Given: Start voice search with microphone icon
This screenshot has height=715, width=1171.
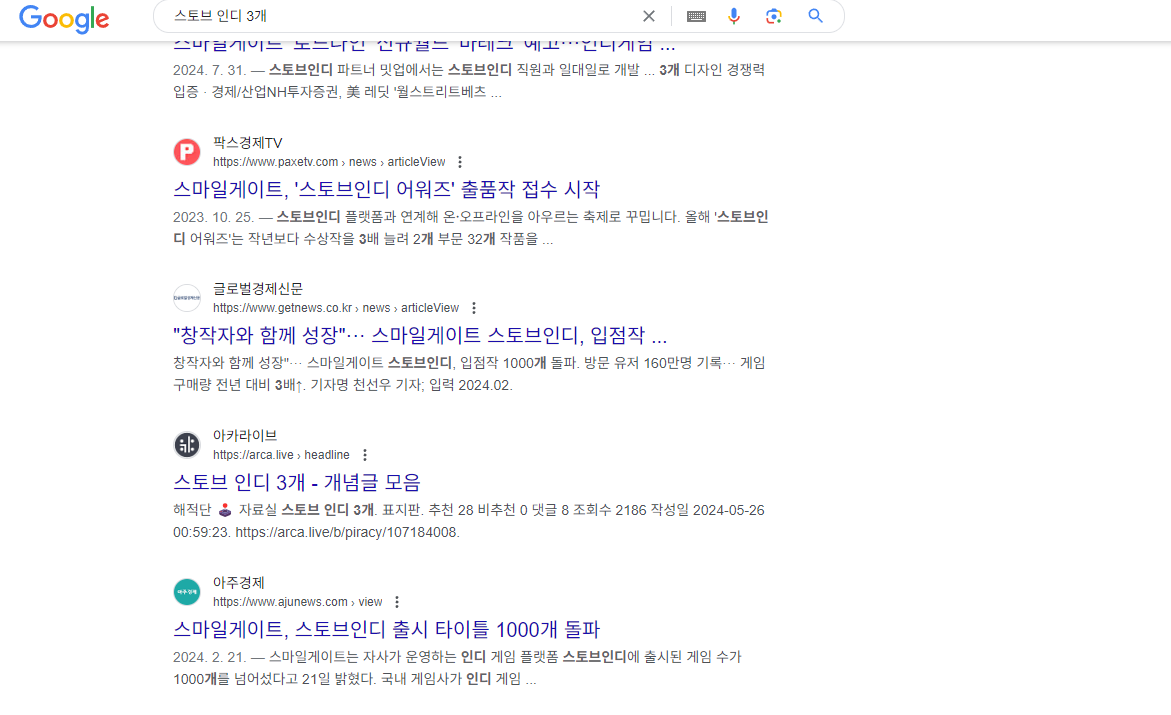Looking at the screenshot, I should [x=734, y=16].
